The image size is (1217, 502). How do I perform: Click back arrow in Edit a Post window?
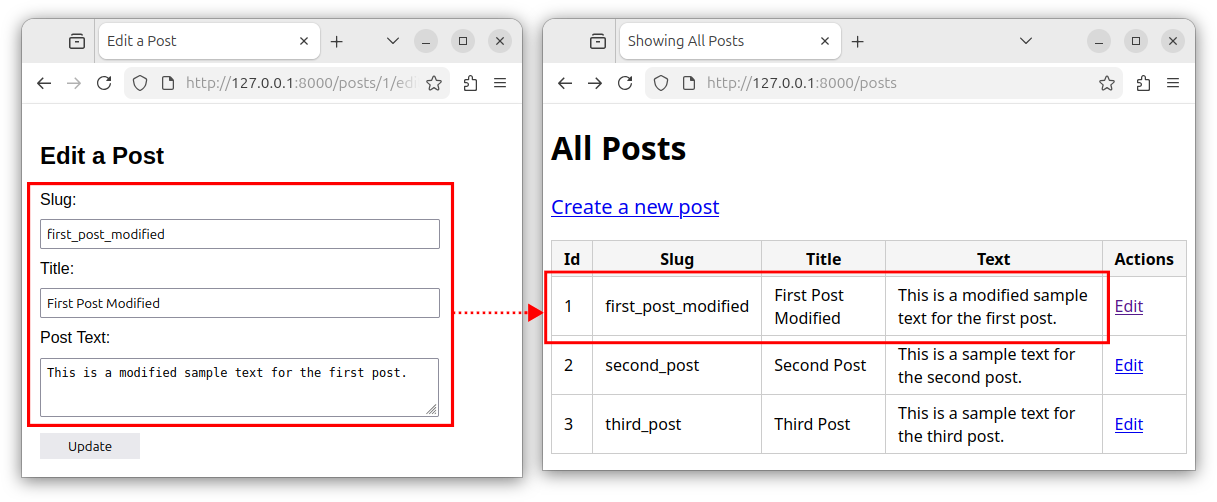tap(43, 83)
